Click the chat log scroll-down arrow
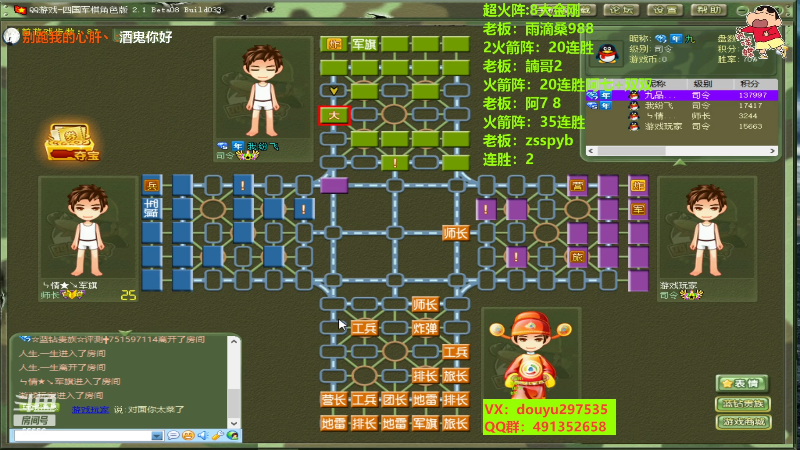This screenshot has height=450, width=800. pos(234,423)
